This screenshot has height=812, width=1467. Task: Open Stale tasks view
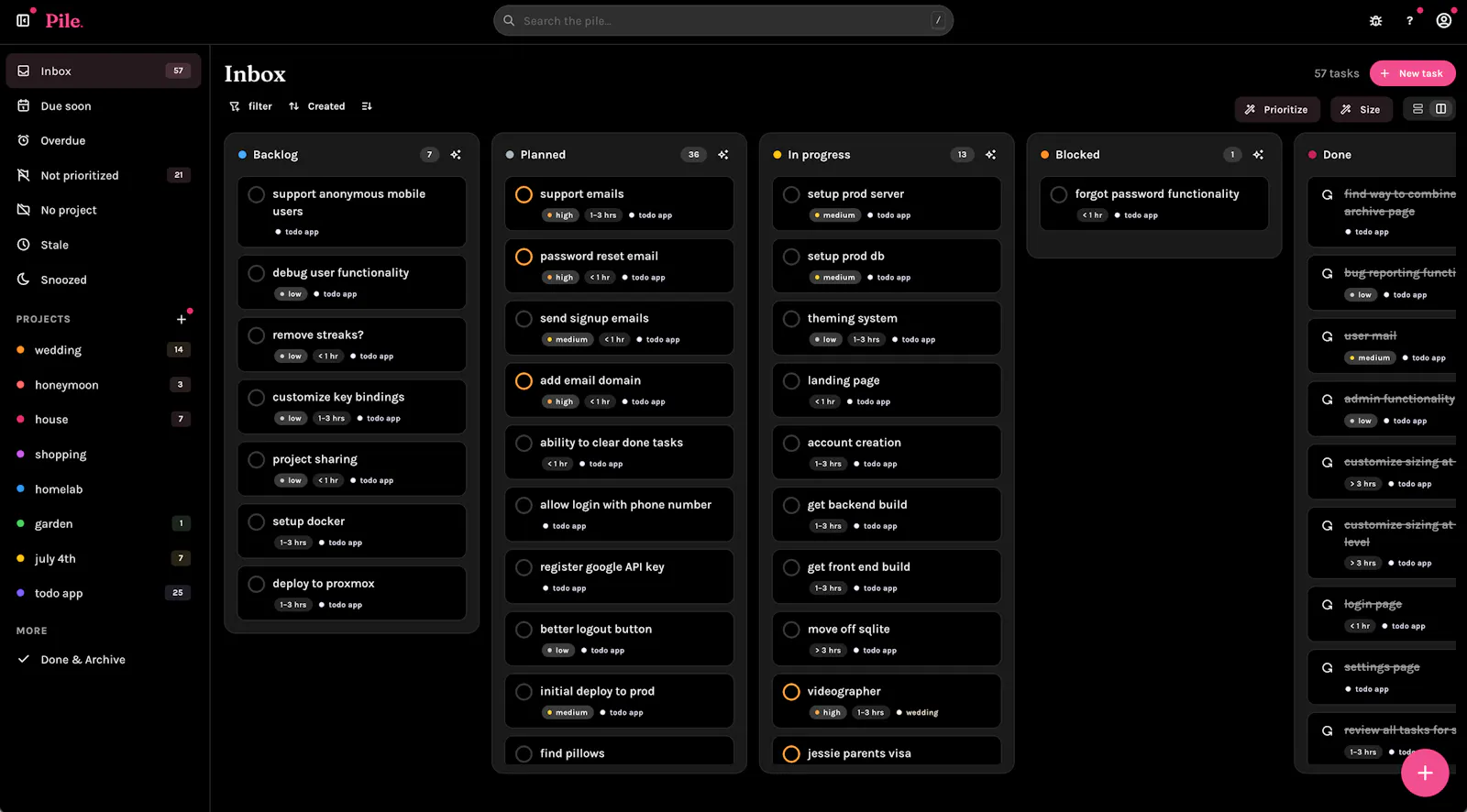104,245
